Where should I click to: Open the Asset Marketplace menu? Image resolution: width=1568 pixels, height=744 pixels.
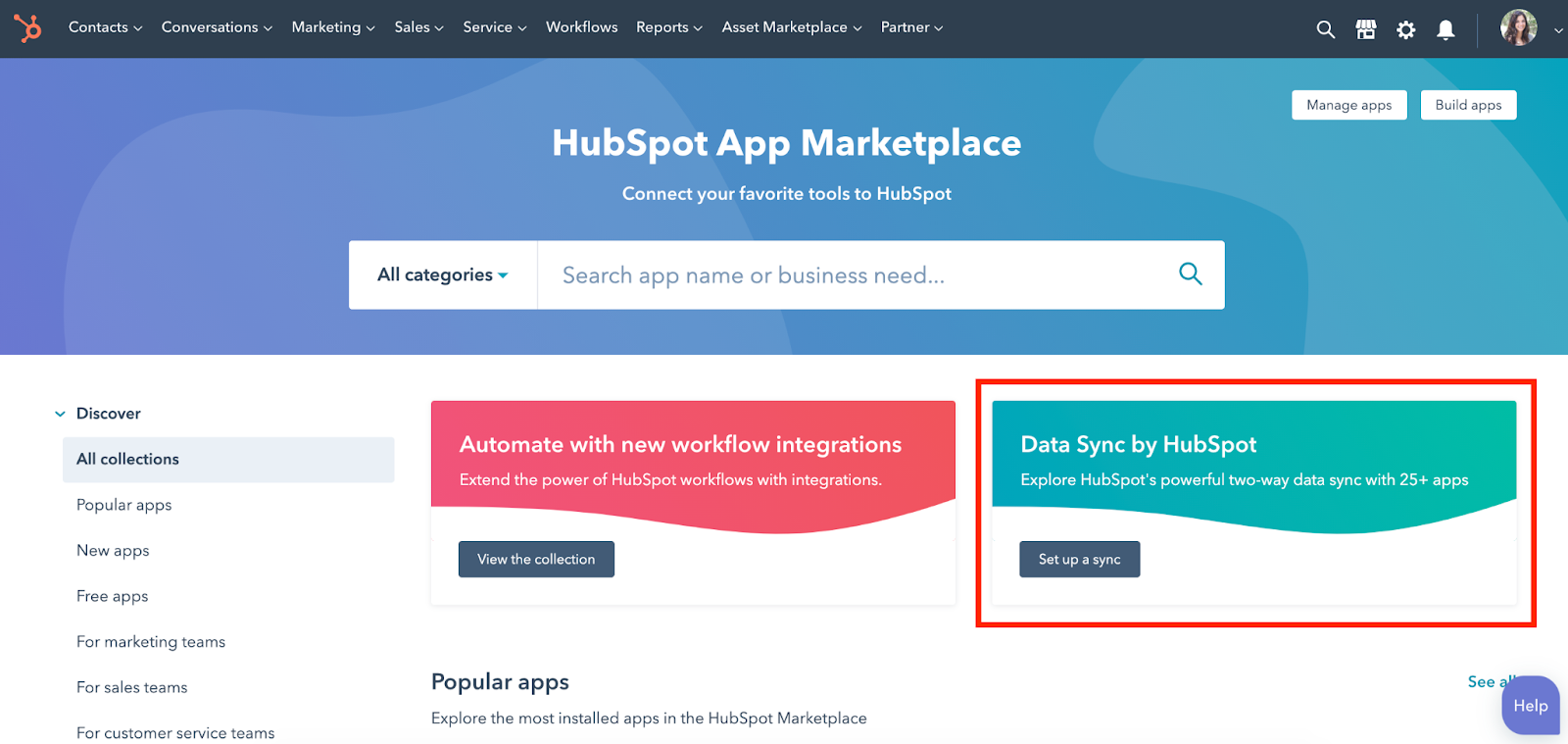(792, 27)
